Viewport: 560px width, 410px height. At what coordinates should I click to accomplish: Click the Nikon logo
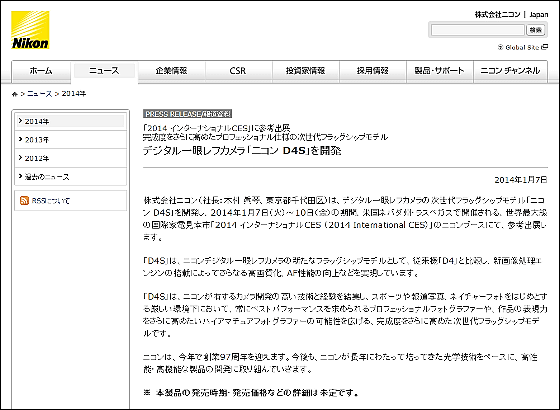[x=30, y=30]
